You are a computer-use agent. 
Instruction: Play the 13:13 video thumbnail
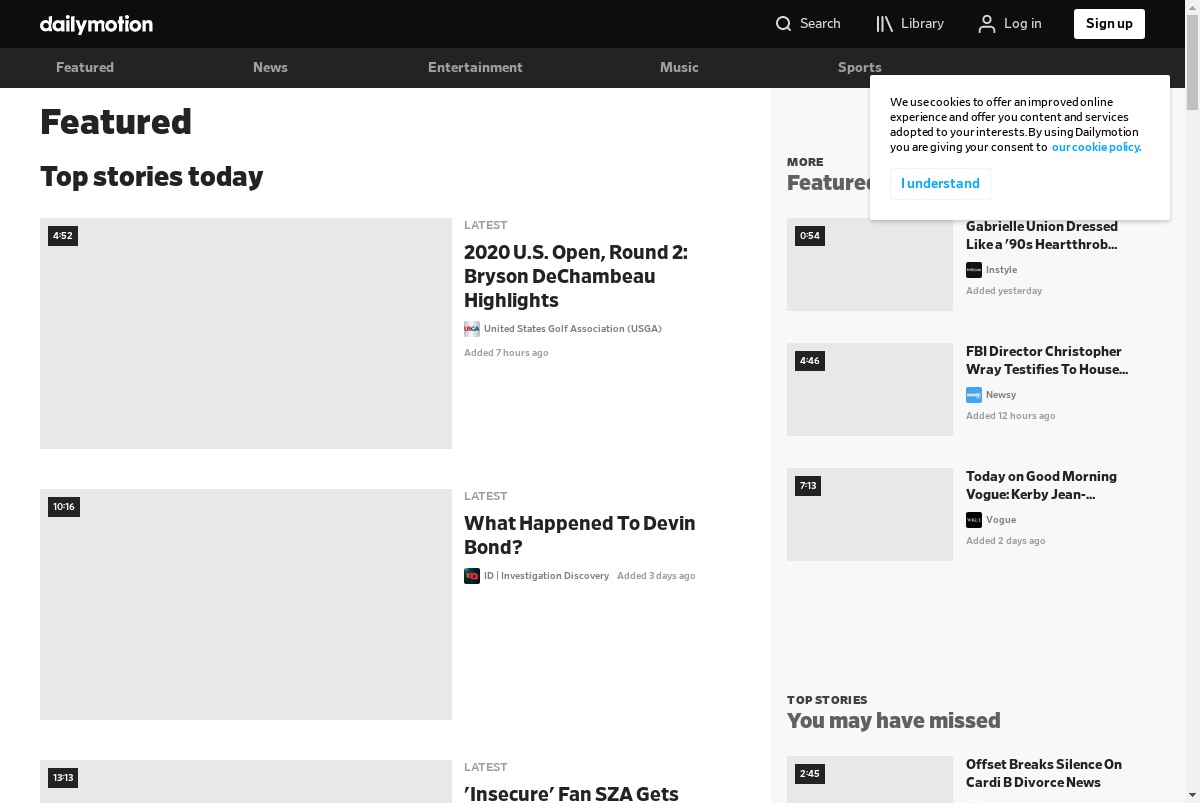coord(246,781)
